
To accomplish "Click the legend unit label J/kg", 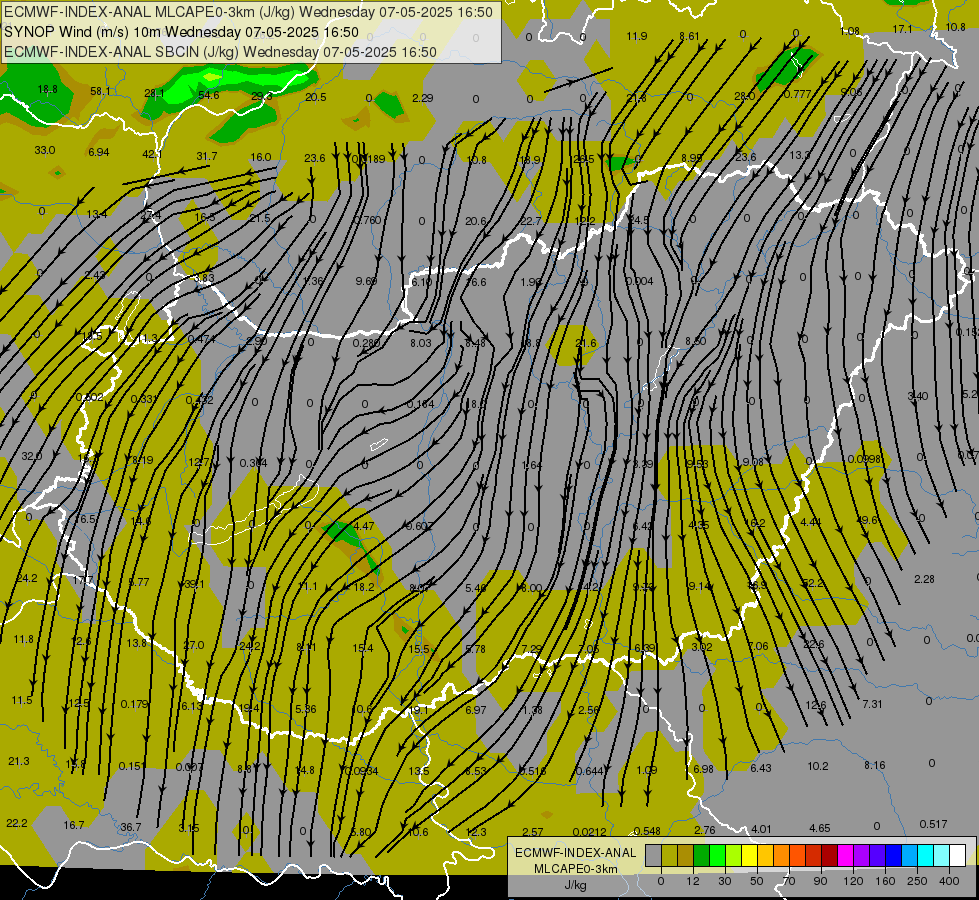I will 575,885.
